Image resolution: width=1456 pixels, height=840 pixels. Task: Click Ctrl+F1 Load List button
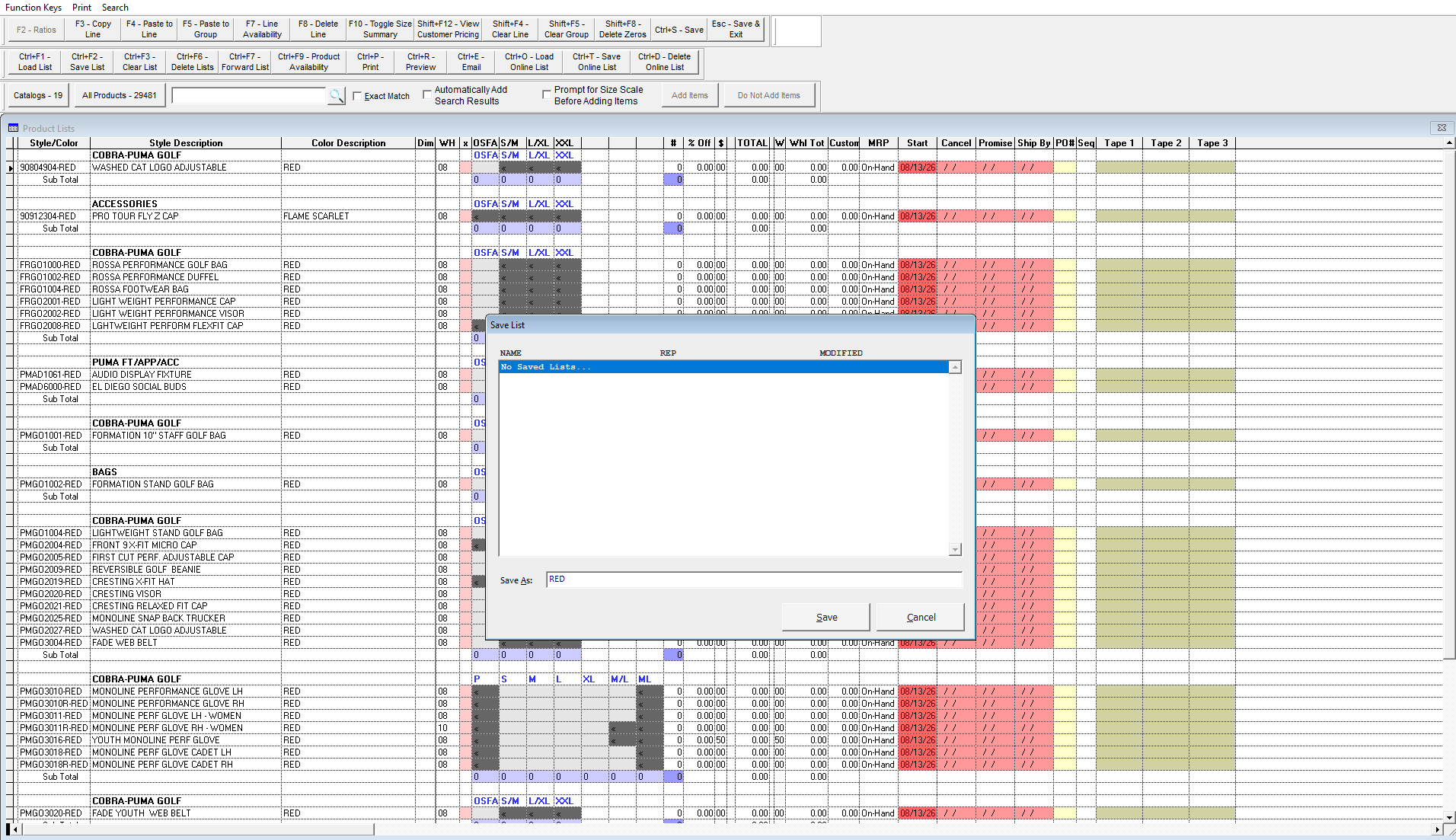(x=35, y=62)
